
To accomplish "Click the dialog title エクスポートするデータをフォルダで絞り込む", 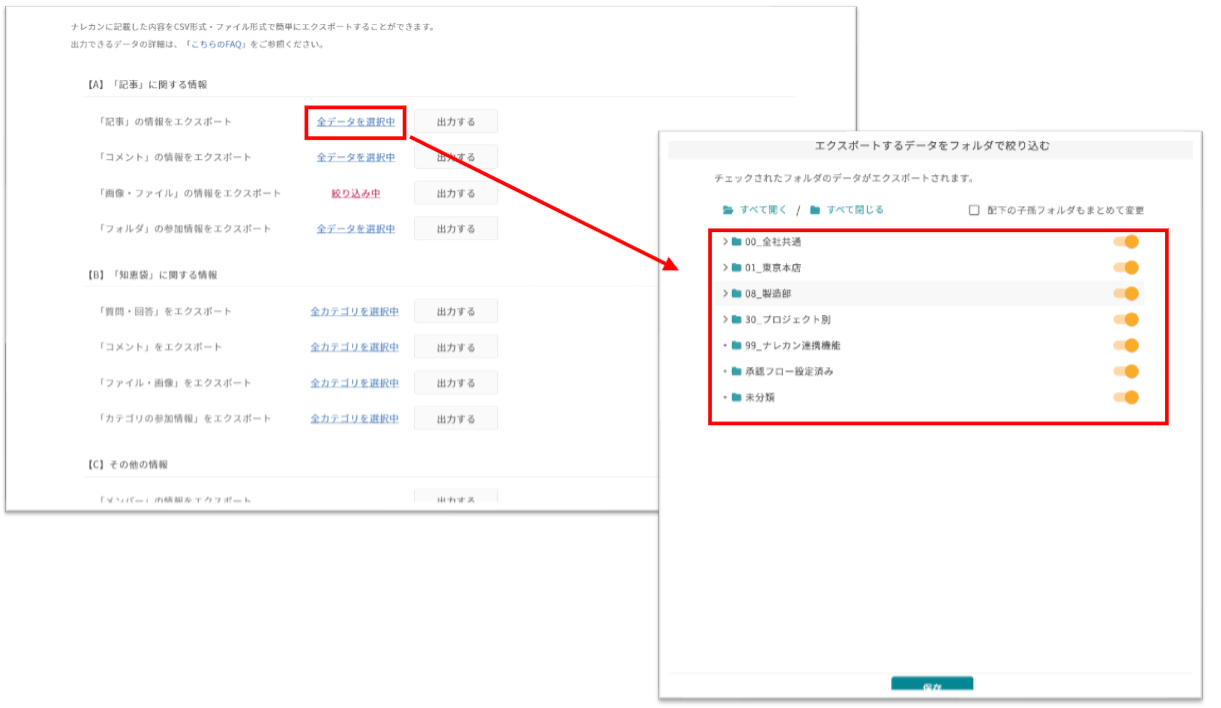I will 932,147.
